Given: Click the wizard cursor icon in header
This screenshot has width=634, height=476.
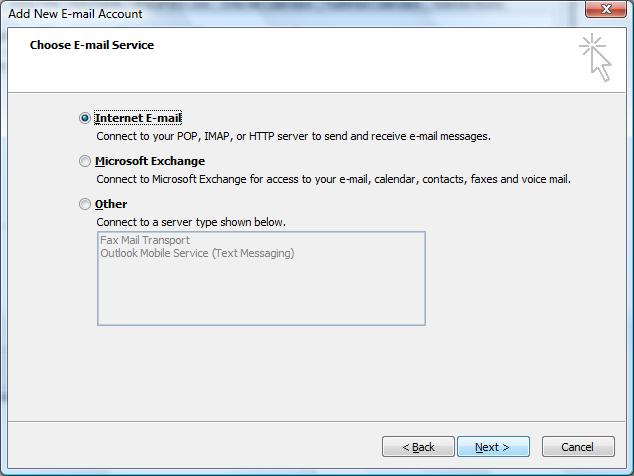Looking at the screenshot, I should [x=594, y=56].
